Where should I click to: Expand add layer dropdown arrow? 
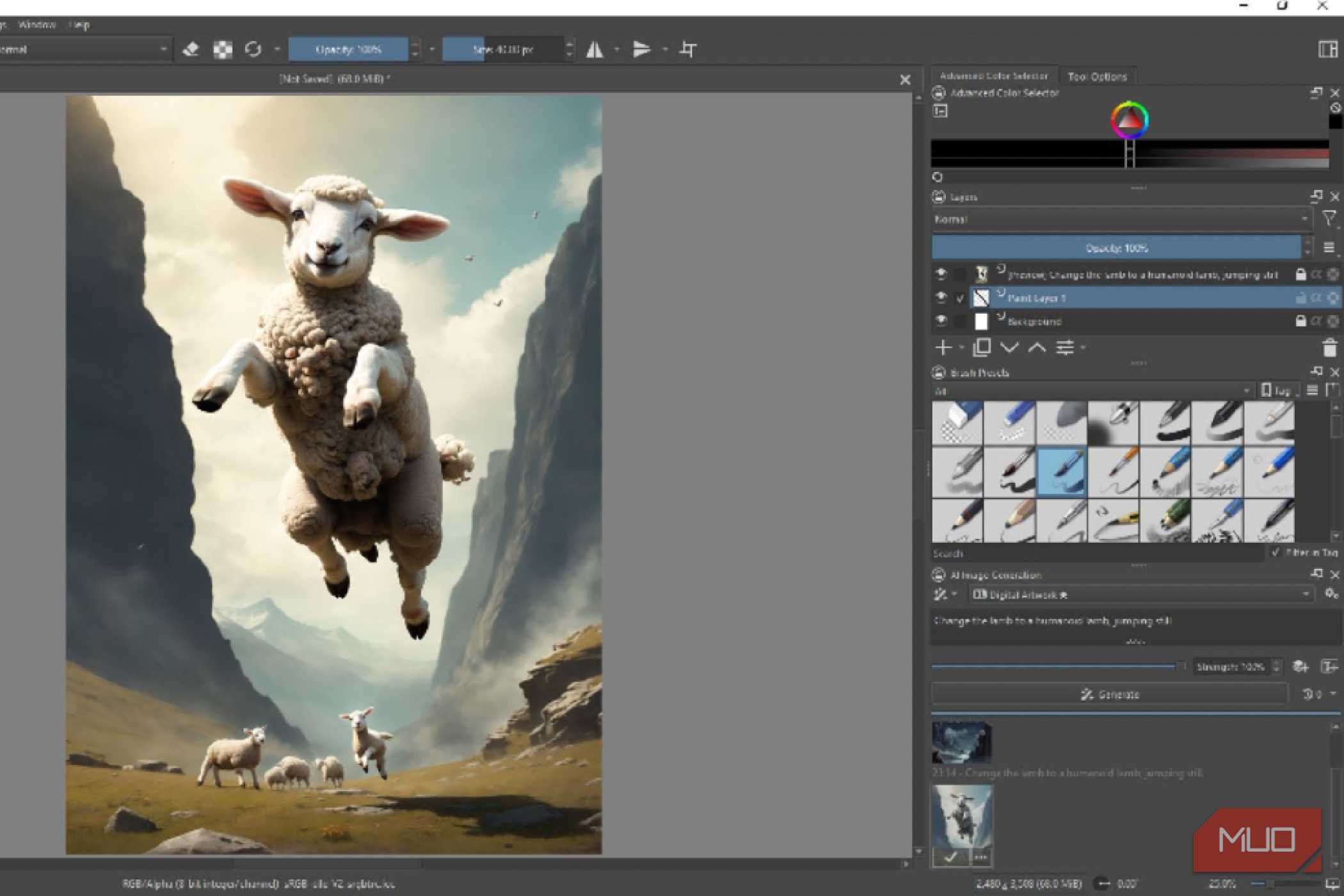pos(961,348)
